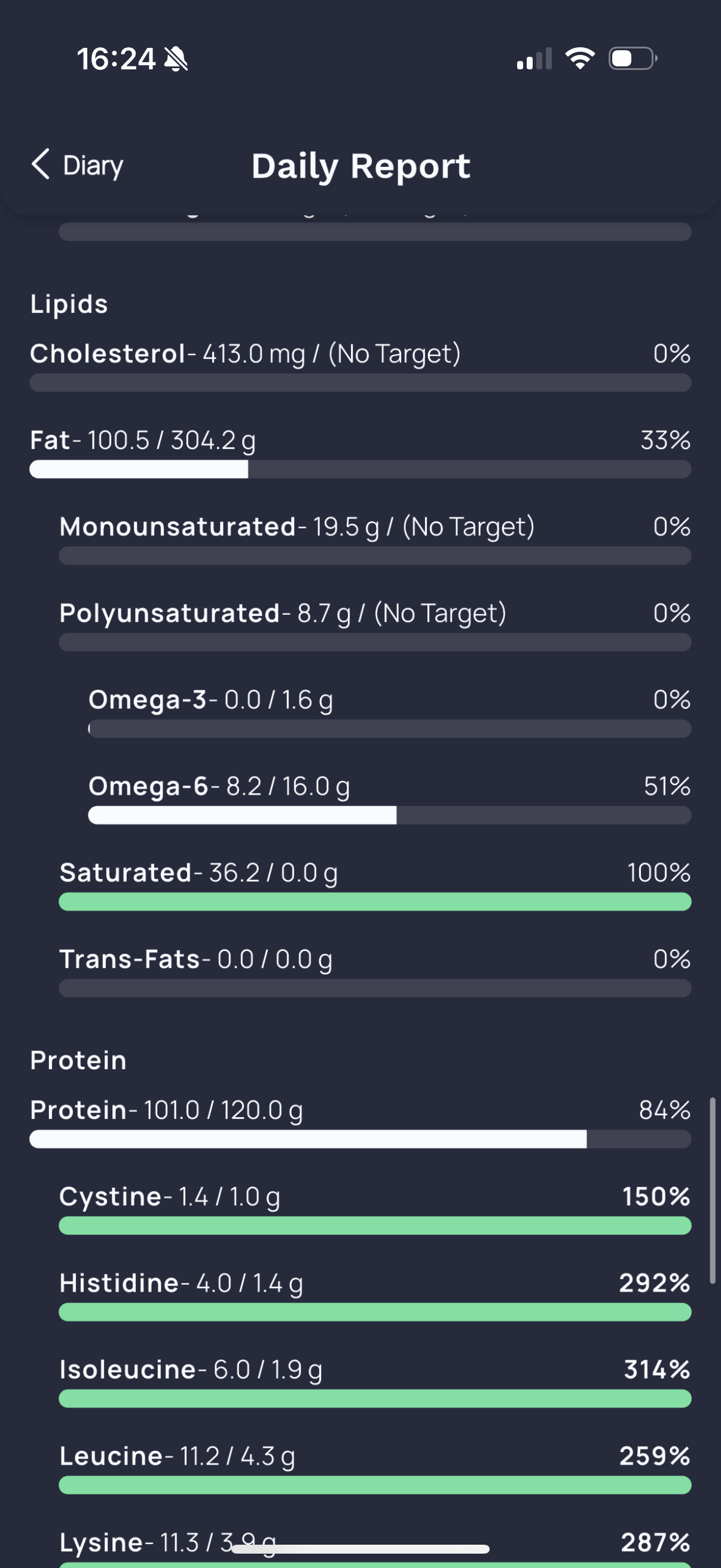The width and height of the screenshot is (721, 1568).
Task: Open the Monounsaturated nutrient entry
Action: click(x=375, y=538)
